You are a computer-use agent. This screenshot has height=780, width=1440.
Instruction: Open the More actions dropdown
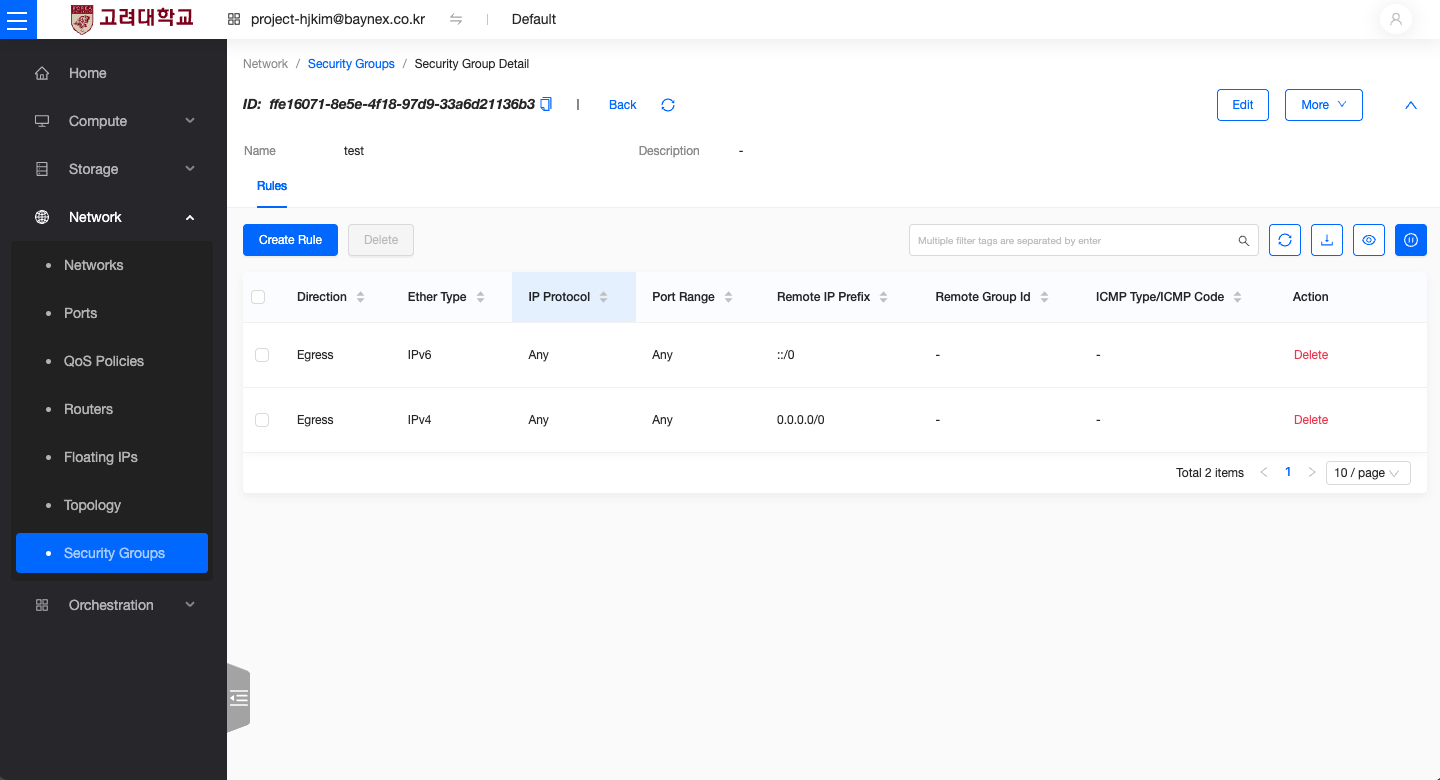coord(1324,105)
